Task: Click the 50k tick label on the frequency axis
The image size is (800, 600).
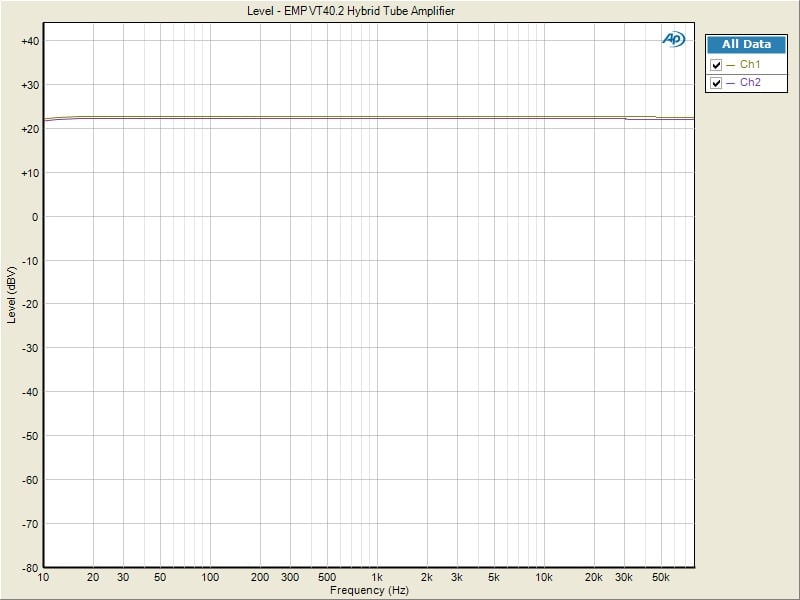Action: click(x=660, y=578)
